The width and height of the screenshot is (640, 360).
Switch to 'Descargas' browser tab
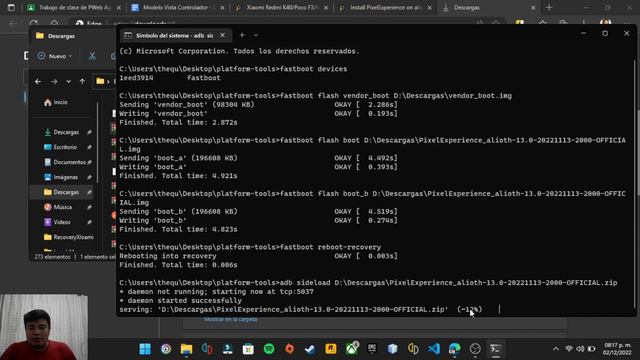(x=488, y=8)
